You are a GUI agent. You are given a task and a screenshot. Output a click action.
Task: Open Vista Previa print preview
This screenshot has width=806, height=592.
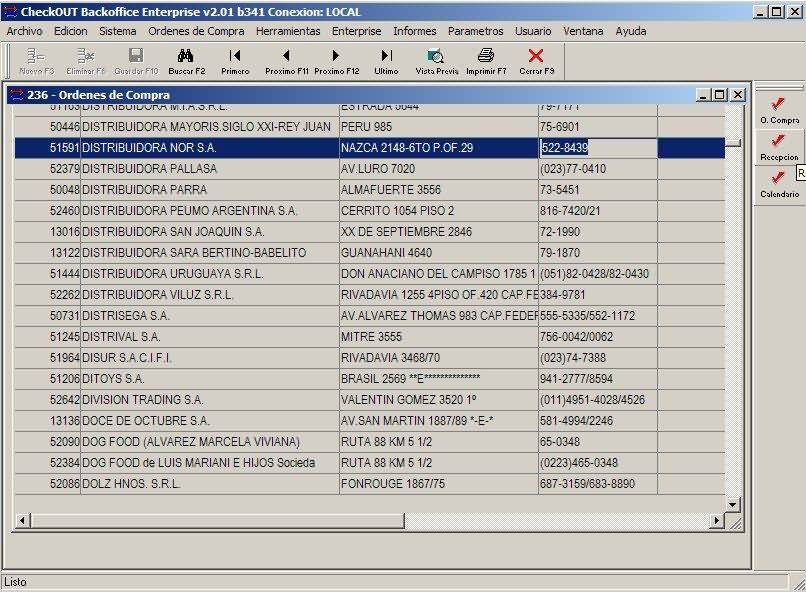(436, 61)
